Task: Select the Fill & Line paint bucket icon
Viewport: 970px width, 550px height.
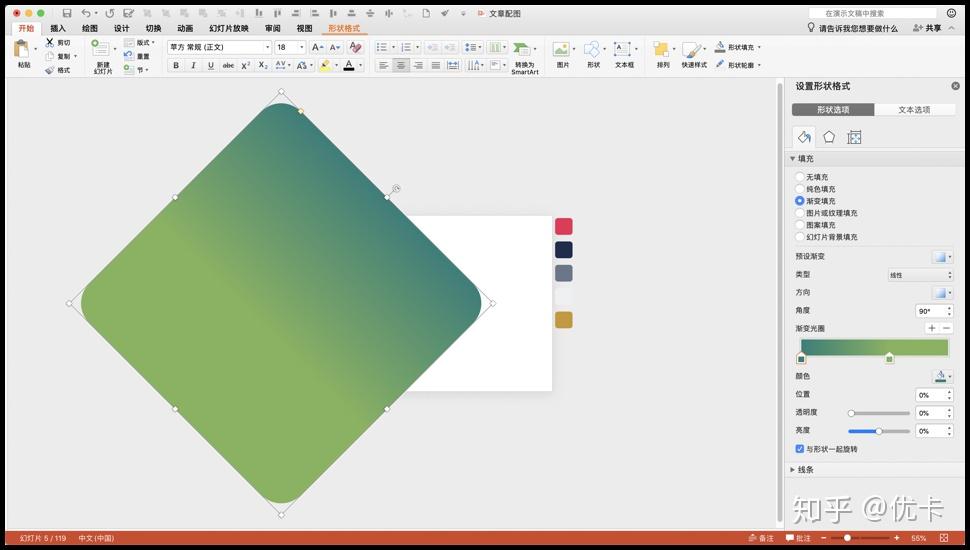Action: point(804,137)
